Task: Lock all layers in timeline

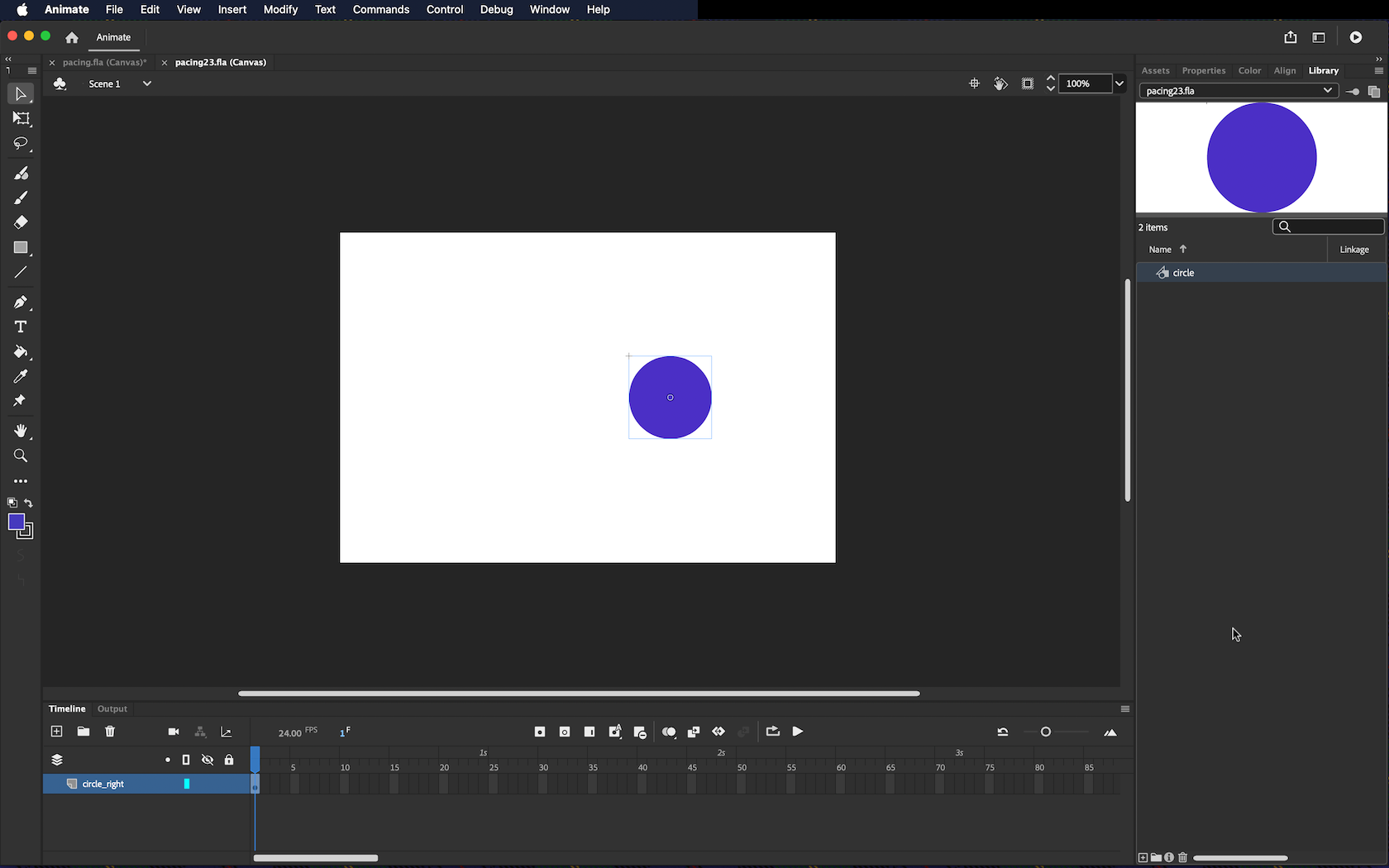Action: click(229, 760)
